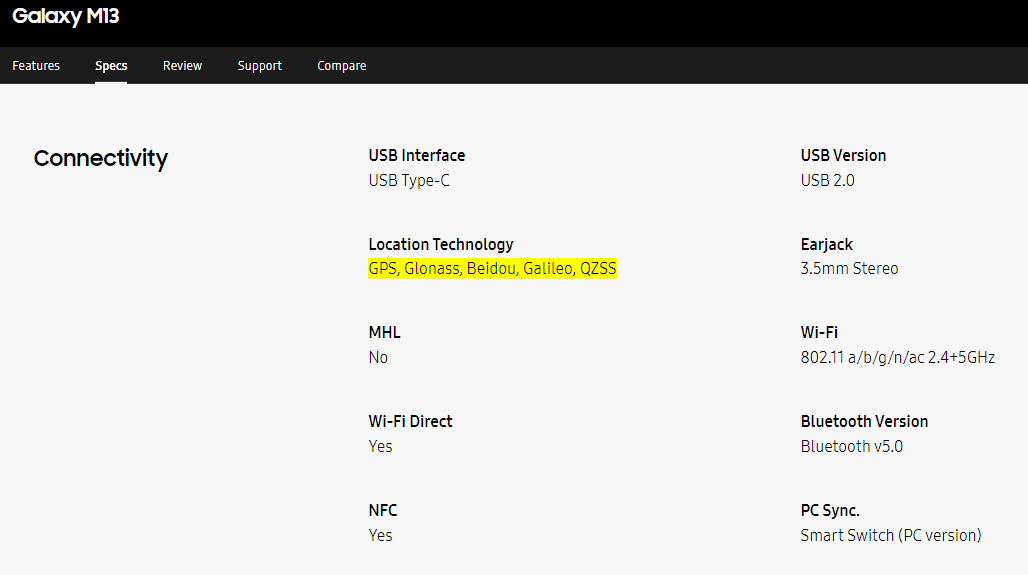This screenshot has width=1028, height=575.
Task: Click the MHL label
Action: pos(384,332)
